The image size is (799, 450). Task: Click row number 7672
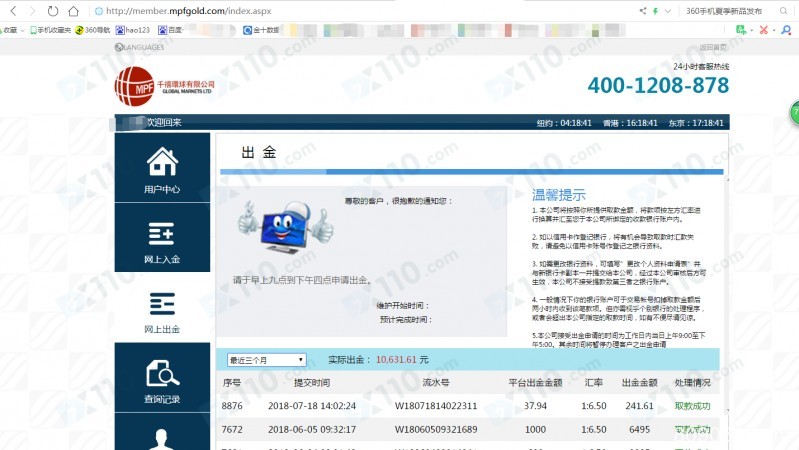(232, 430)
